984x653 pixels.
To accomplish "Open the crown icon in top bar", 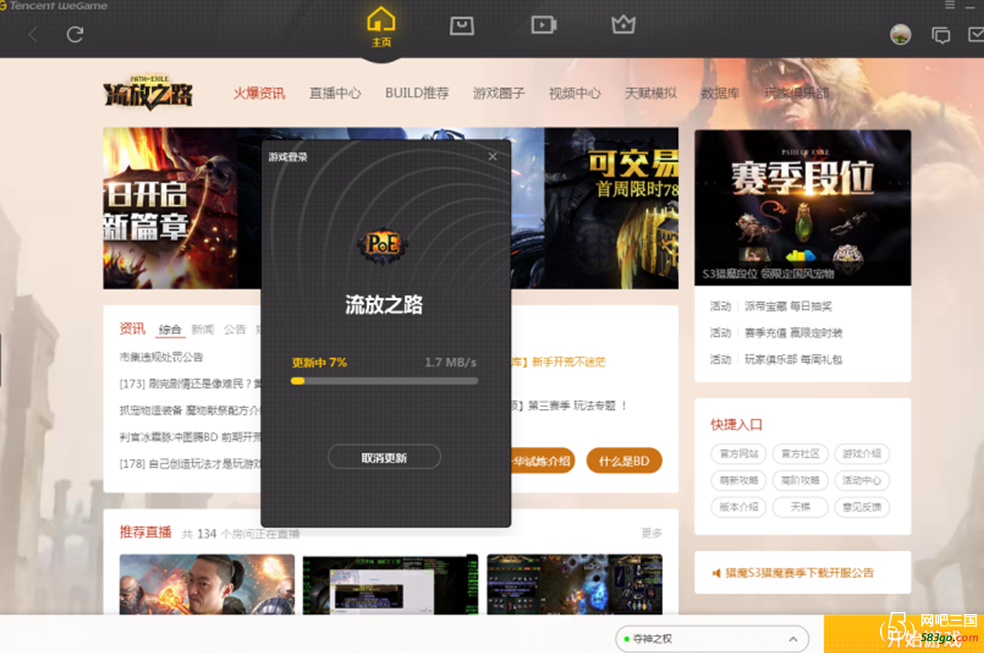I will point(623,24).
